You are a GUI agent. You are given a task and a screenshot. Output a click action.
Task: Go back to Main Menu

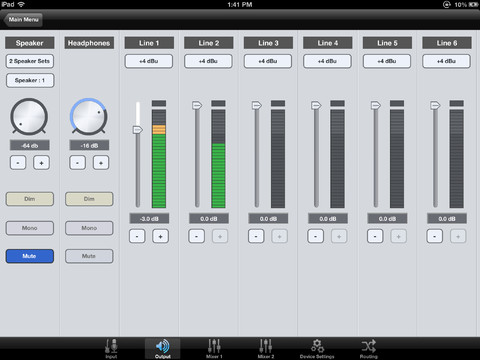point(23,20)
